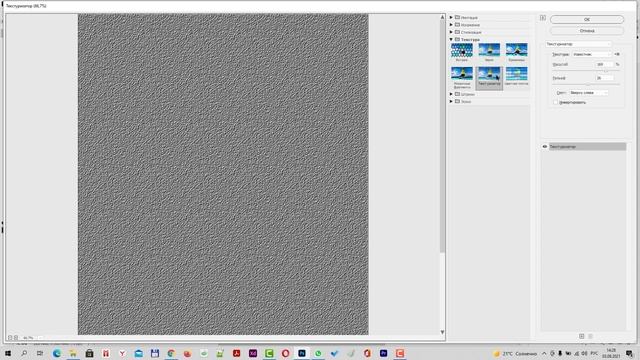
Task: Click the taskbar clock and date
Action: pyautogui.click(x=611, y=353)
